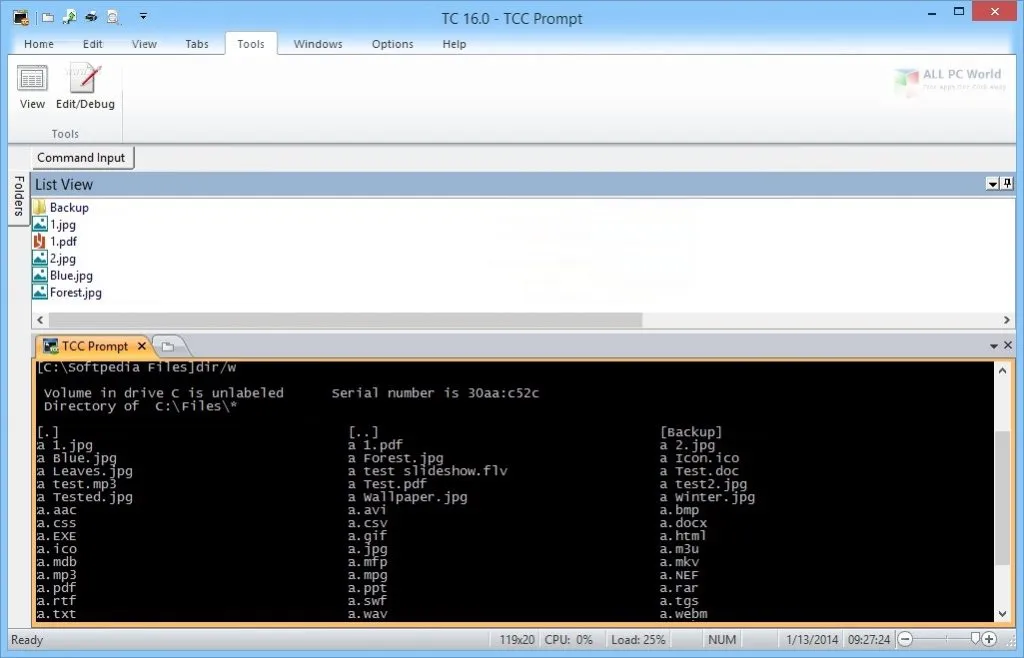Viewport: 1024px width, 658px height.
Task: Expand the quick access toolbar customize menu
Action: tap(143, 16)
